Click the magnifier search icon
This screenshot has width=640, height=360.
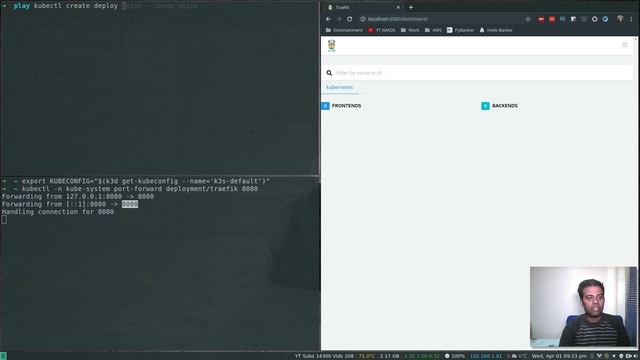(x=329, y=73)
